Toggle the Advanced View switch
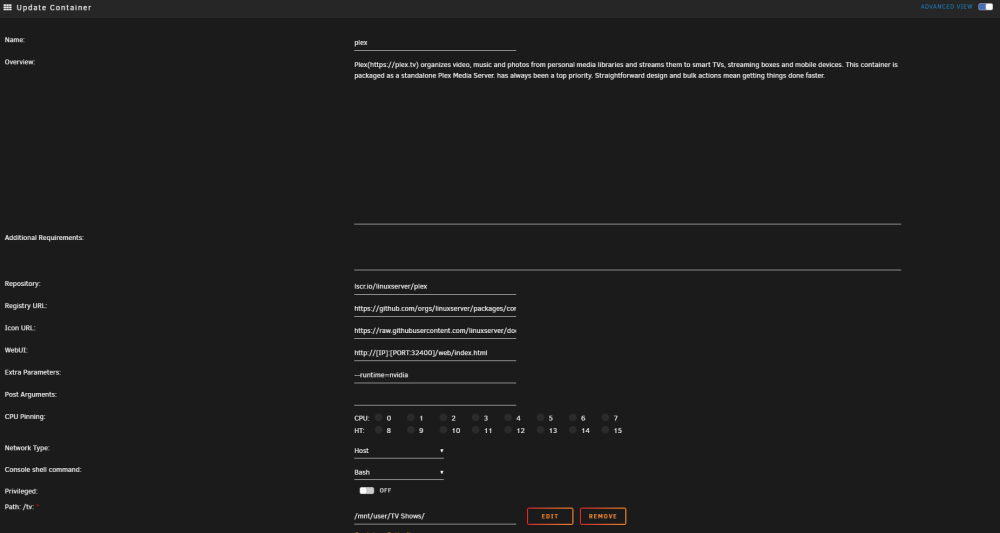 985,7
